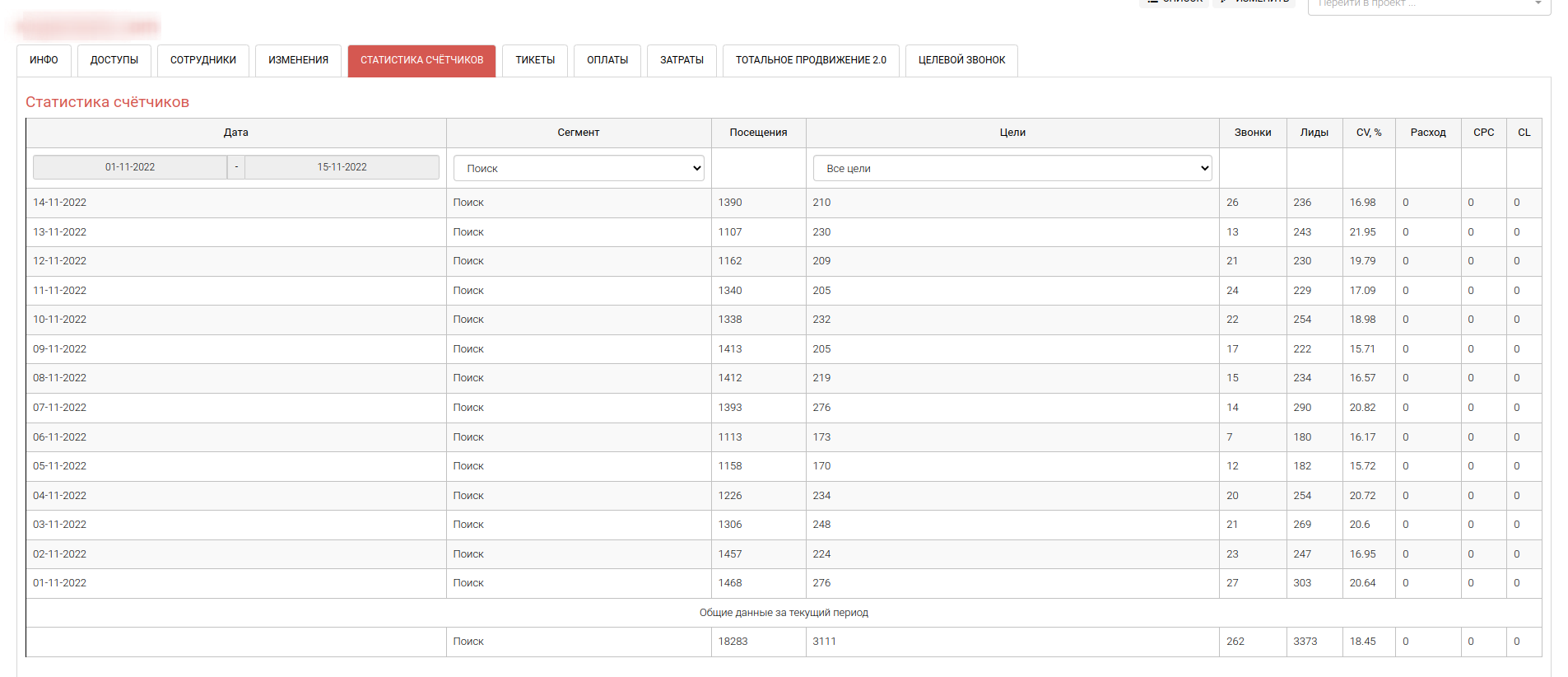Click the start date field 01-11-2022

click(x=130, y=167)
